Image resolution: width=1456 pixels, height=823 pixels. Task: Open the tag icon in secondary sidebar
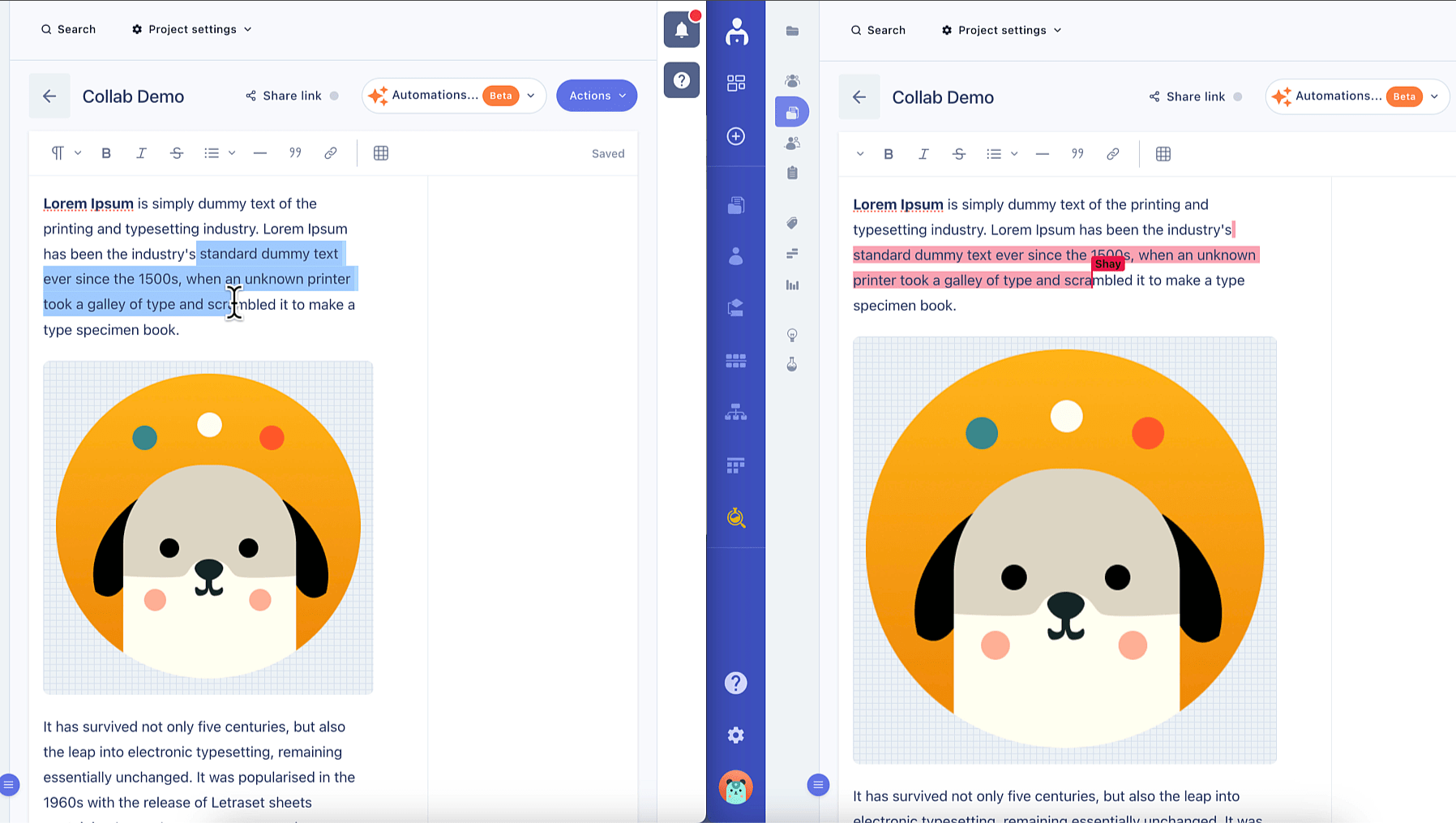[792, 223]
